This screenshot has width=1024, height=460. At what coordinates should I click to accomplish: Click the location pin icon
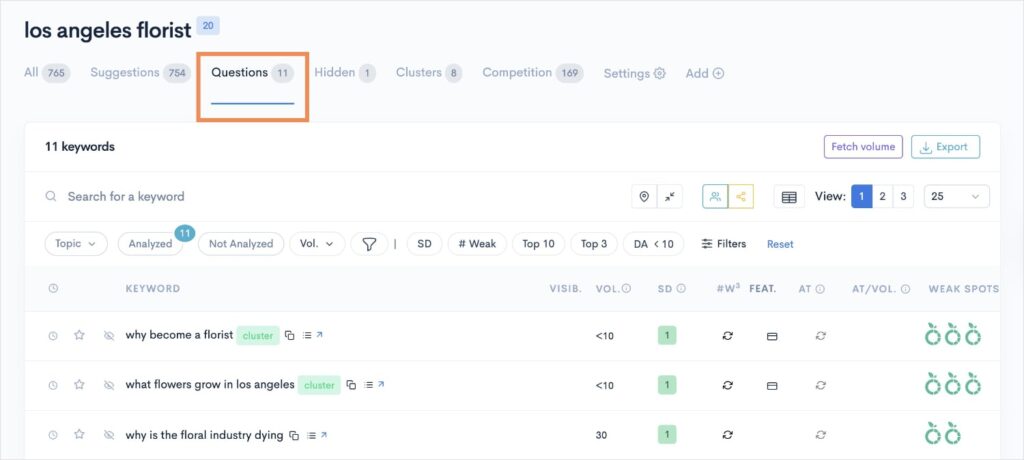[644, 197]
